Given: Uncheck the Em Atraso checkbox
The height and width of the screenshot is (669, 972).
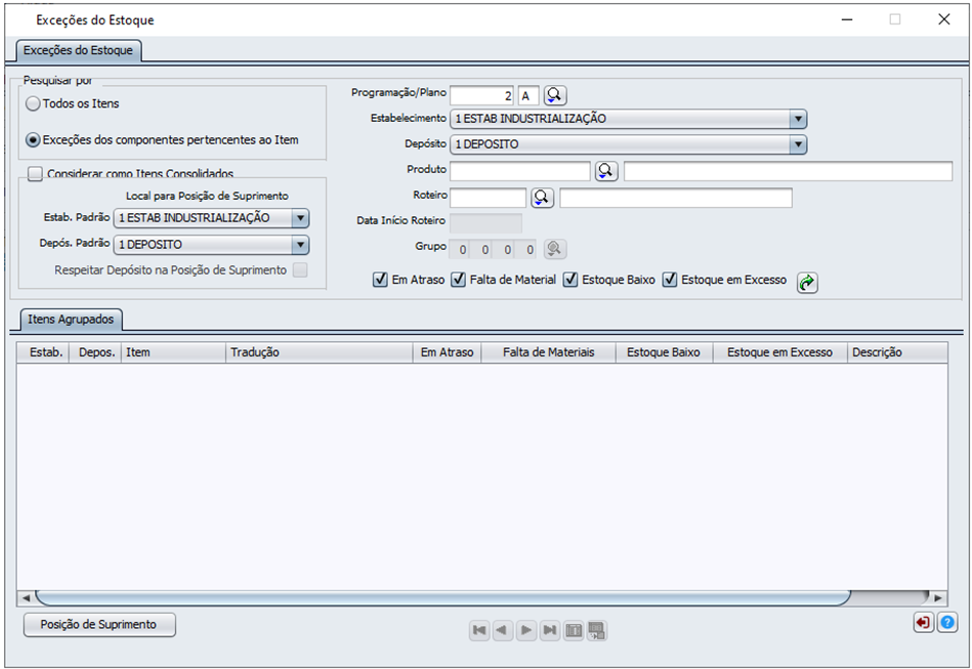Looking at the screenshot, I should (x=380, y=281).
